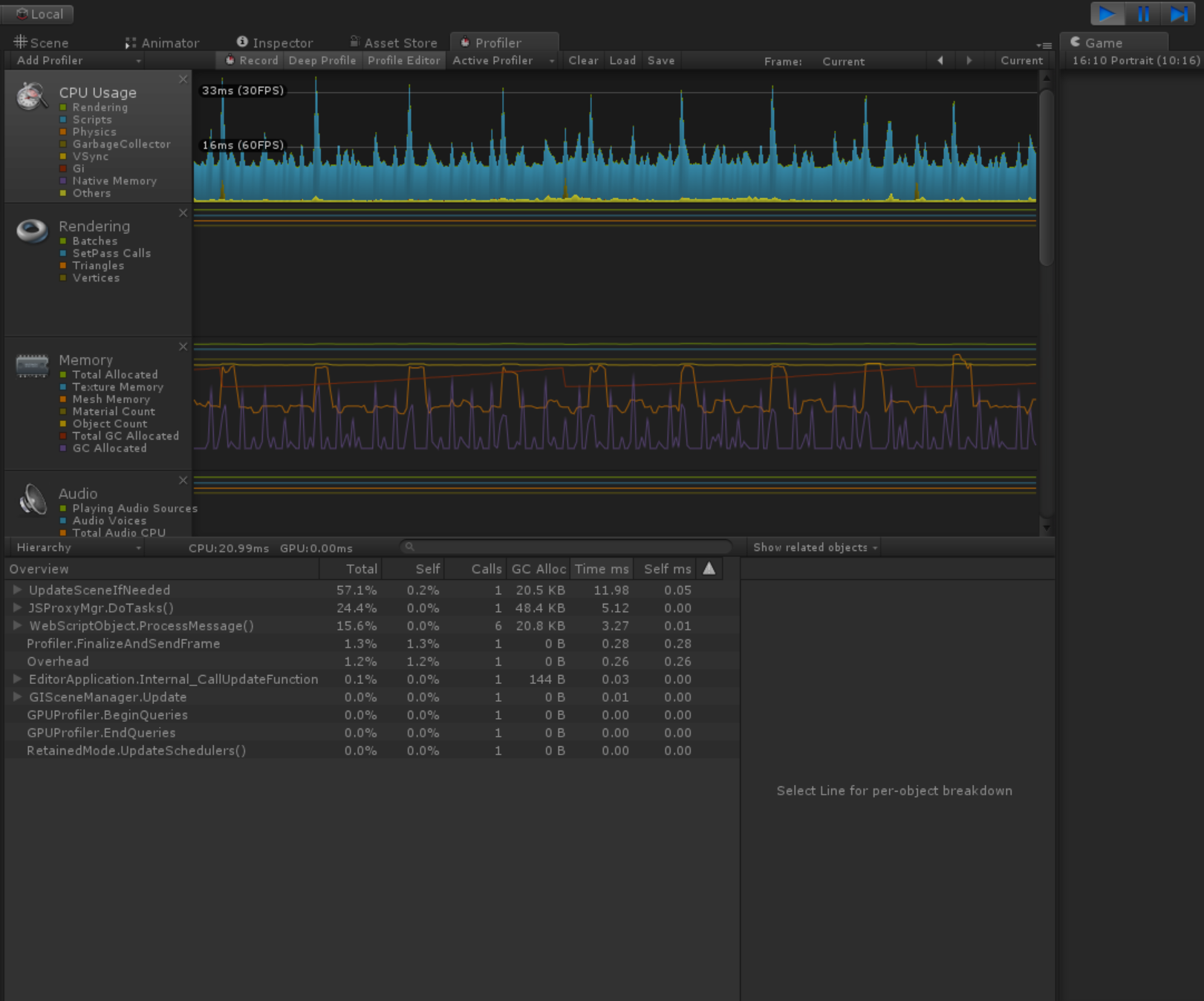Screen dimensions: 1204x1001
Task: Open Show related objects dropdown
Action: pyautogui.click(x=815, y=547)
